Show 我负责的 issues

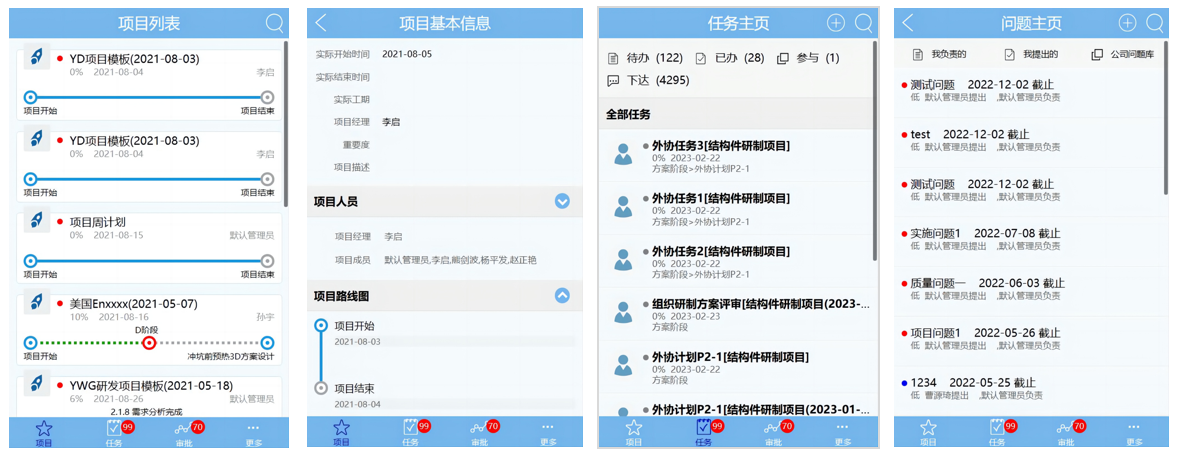(x=939, y=54)
